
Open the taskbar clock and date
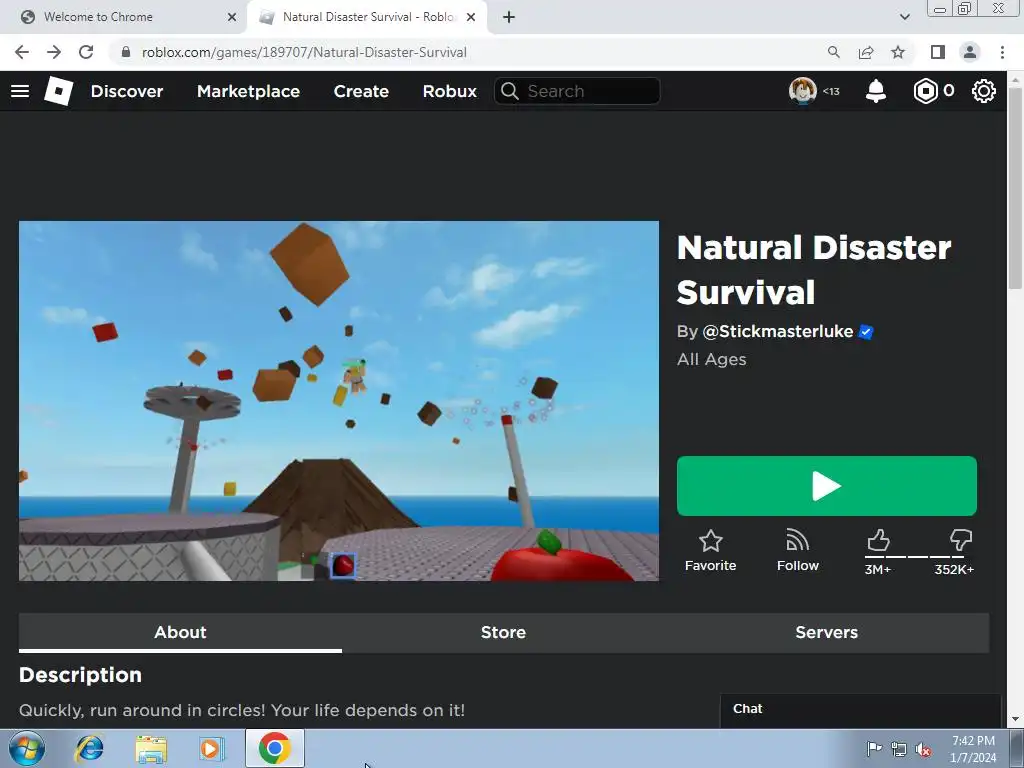pos(973,749)
